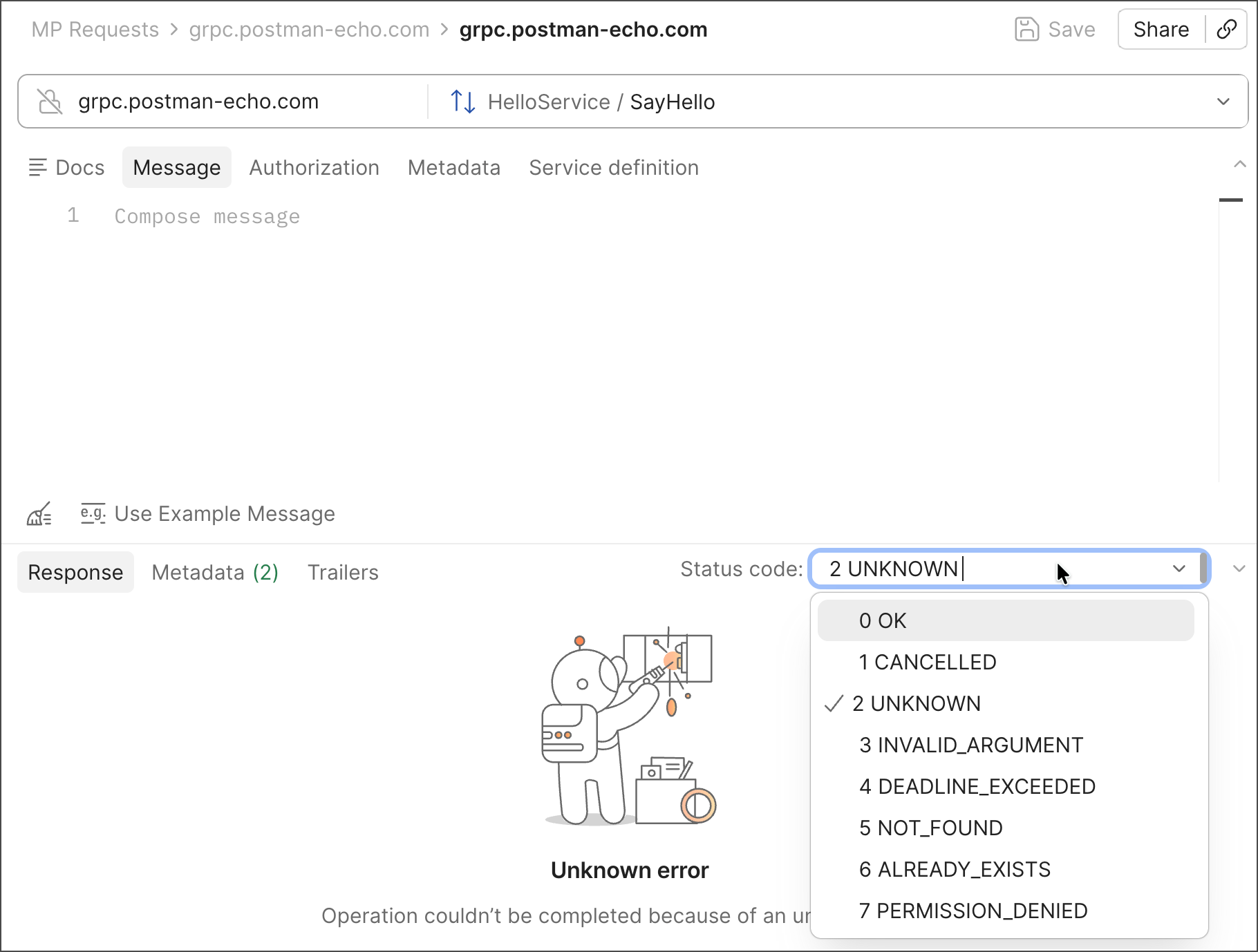1258x952 pixels.
Task: Click the editor minimap scrollbar marker
Action: tap(1231, 200)
